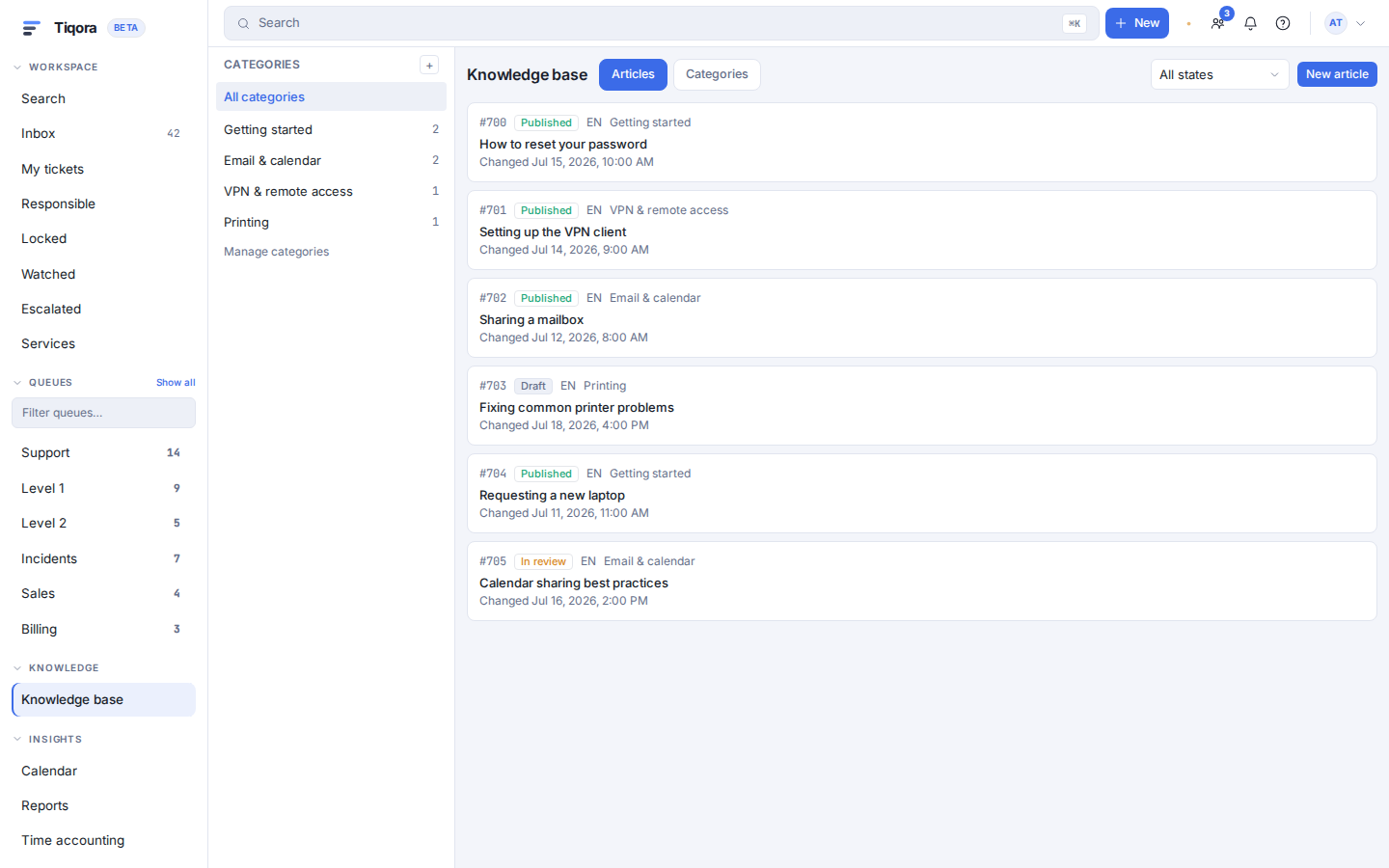Screen dimensions: 1389x868
Task: Click the orange status dot in the top bar
Action: (x=1188, y=23)
